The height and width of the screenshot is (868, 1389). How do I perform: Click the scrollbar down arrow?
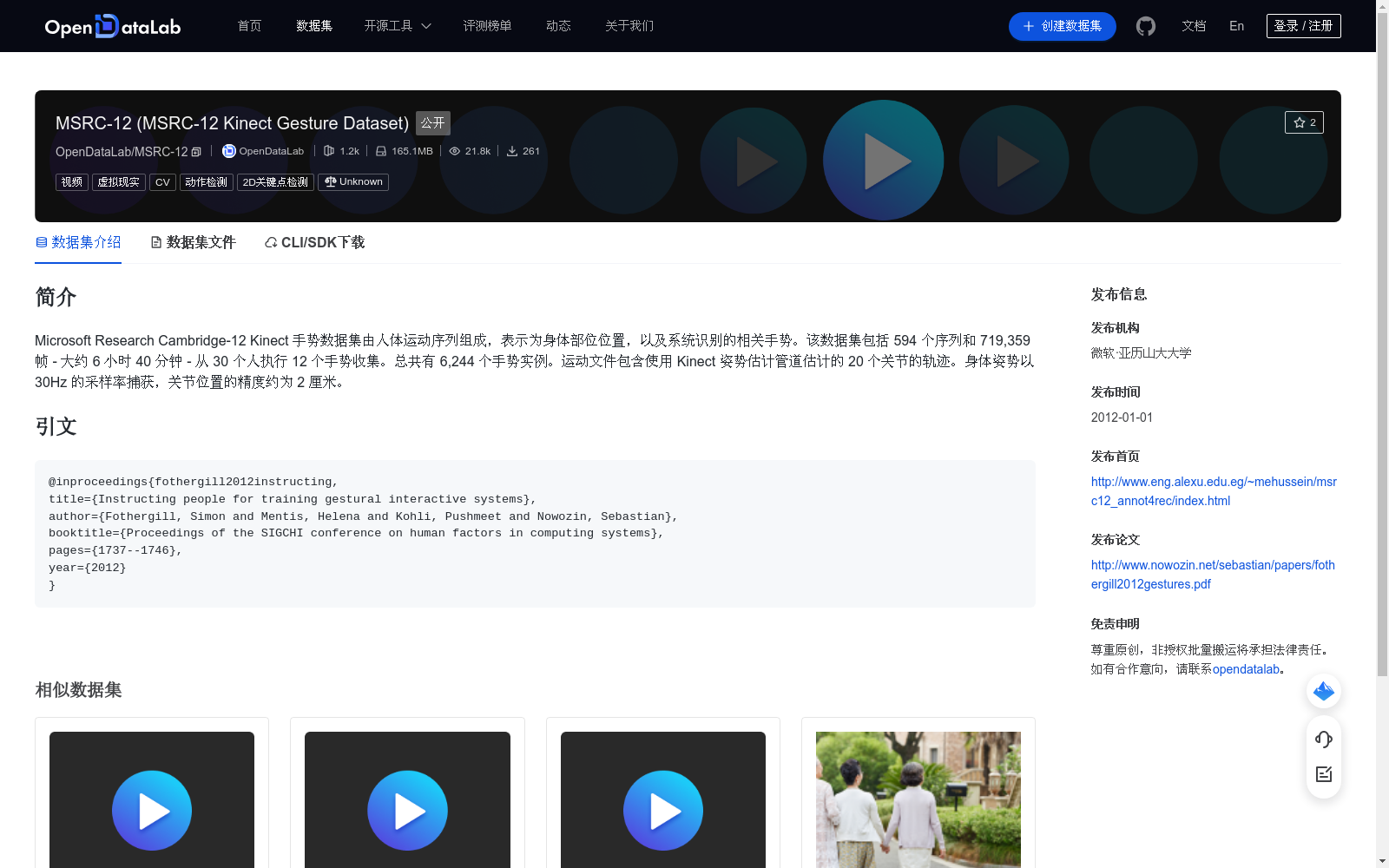tap(1382, 861)
